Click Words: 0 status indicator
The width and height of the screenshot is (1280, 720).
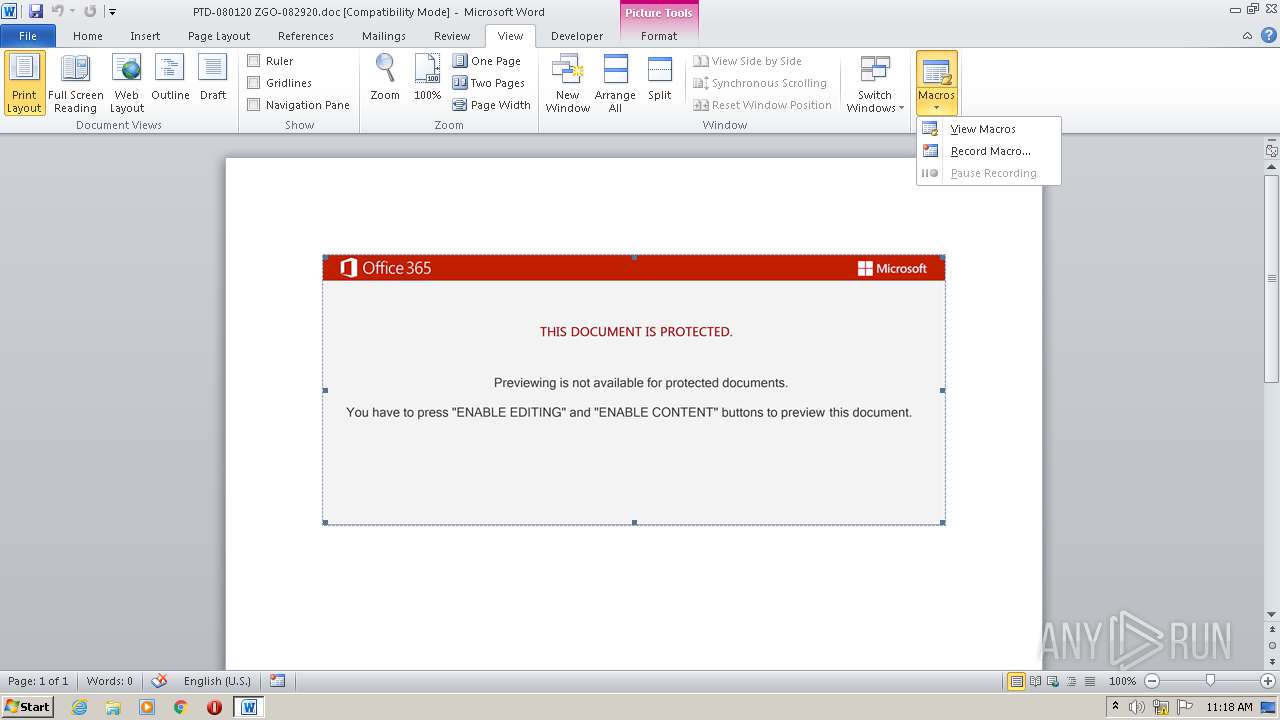[109, 681]
